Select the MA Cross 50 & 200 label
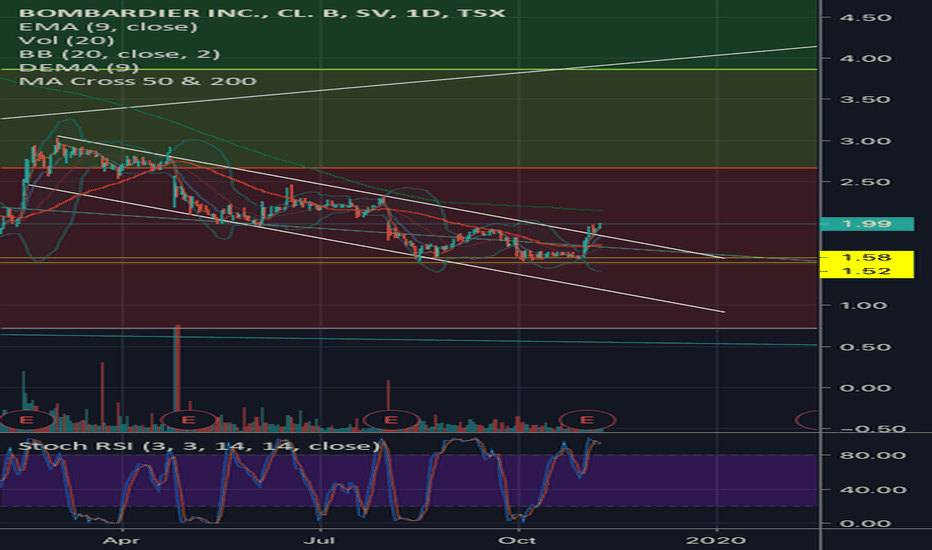This screenshot has height=550, width=932. click(x=137, y=81)
